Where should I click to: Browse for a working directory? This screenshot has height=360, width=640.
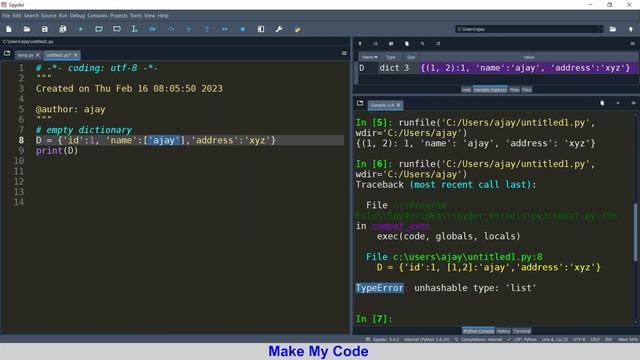(x=613, y=29)
